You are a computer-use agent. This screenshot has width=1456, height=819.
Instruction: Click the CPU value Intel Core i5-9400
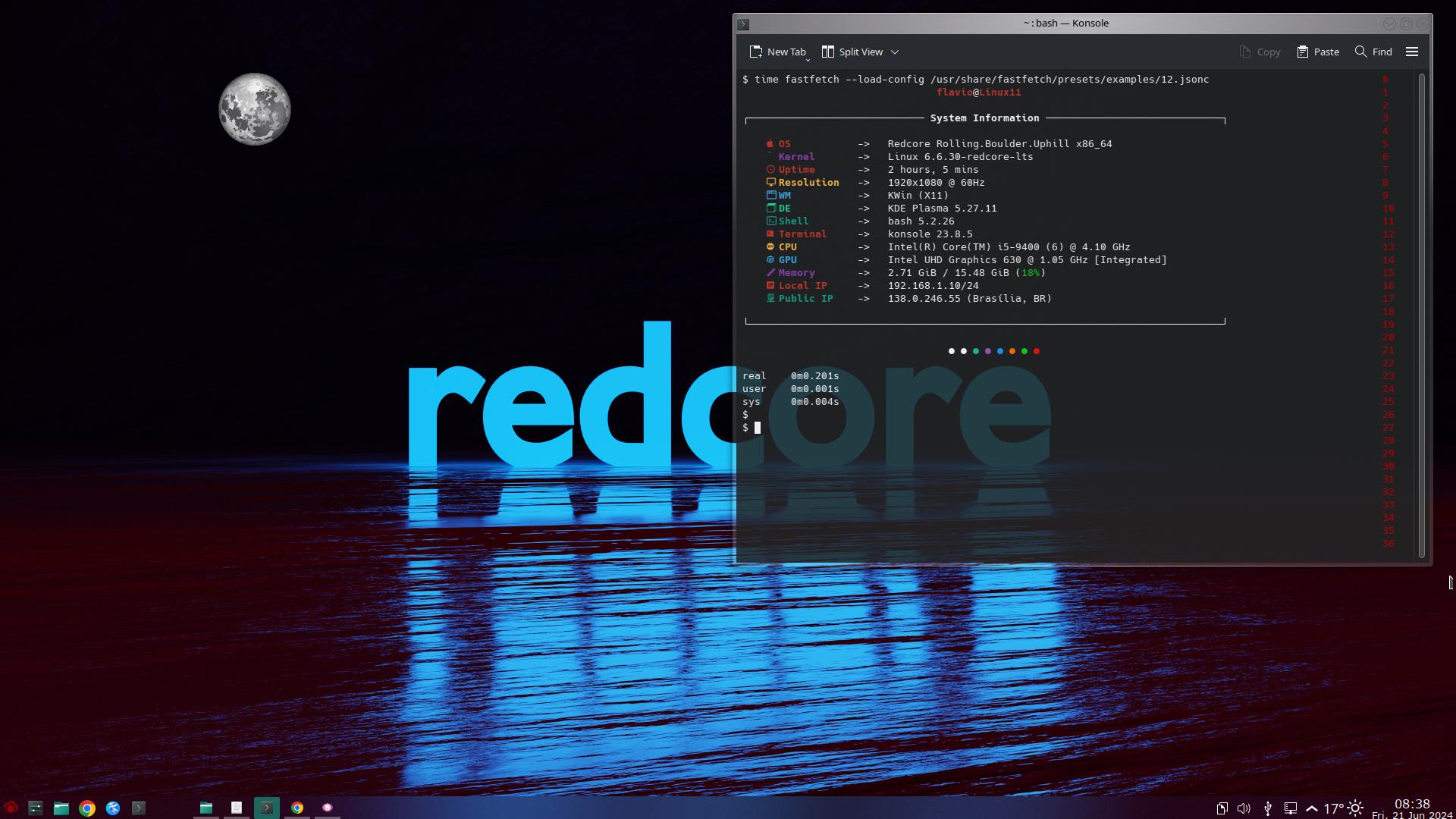(1009, 247)
